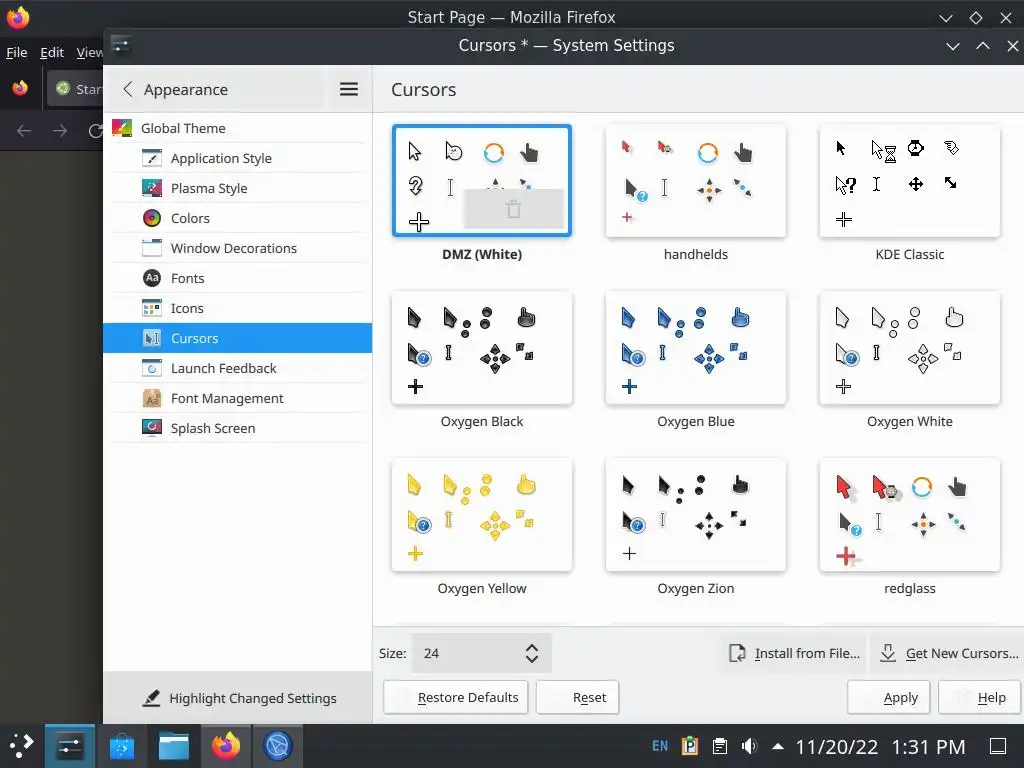Open Firefox View menu
The height and width of the screenshot is (768, 1024).
(x=89, y=52)
